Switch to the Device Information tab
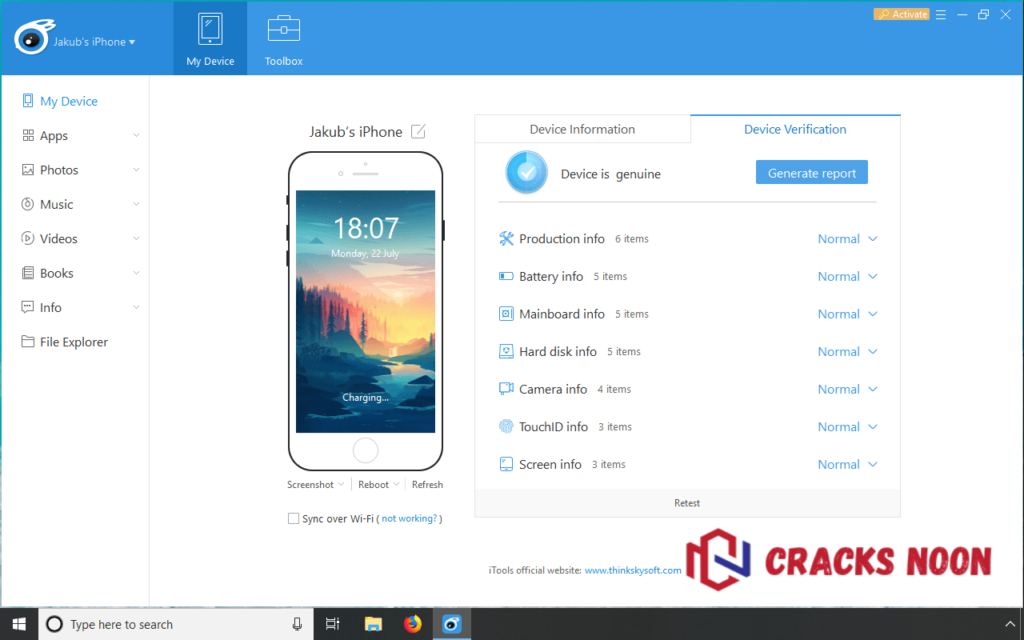Viewport: 1024px width, 640px height. point(583,129)
